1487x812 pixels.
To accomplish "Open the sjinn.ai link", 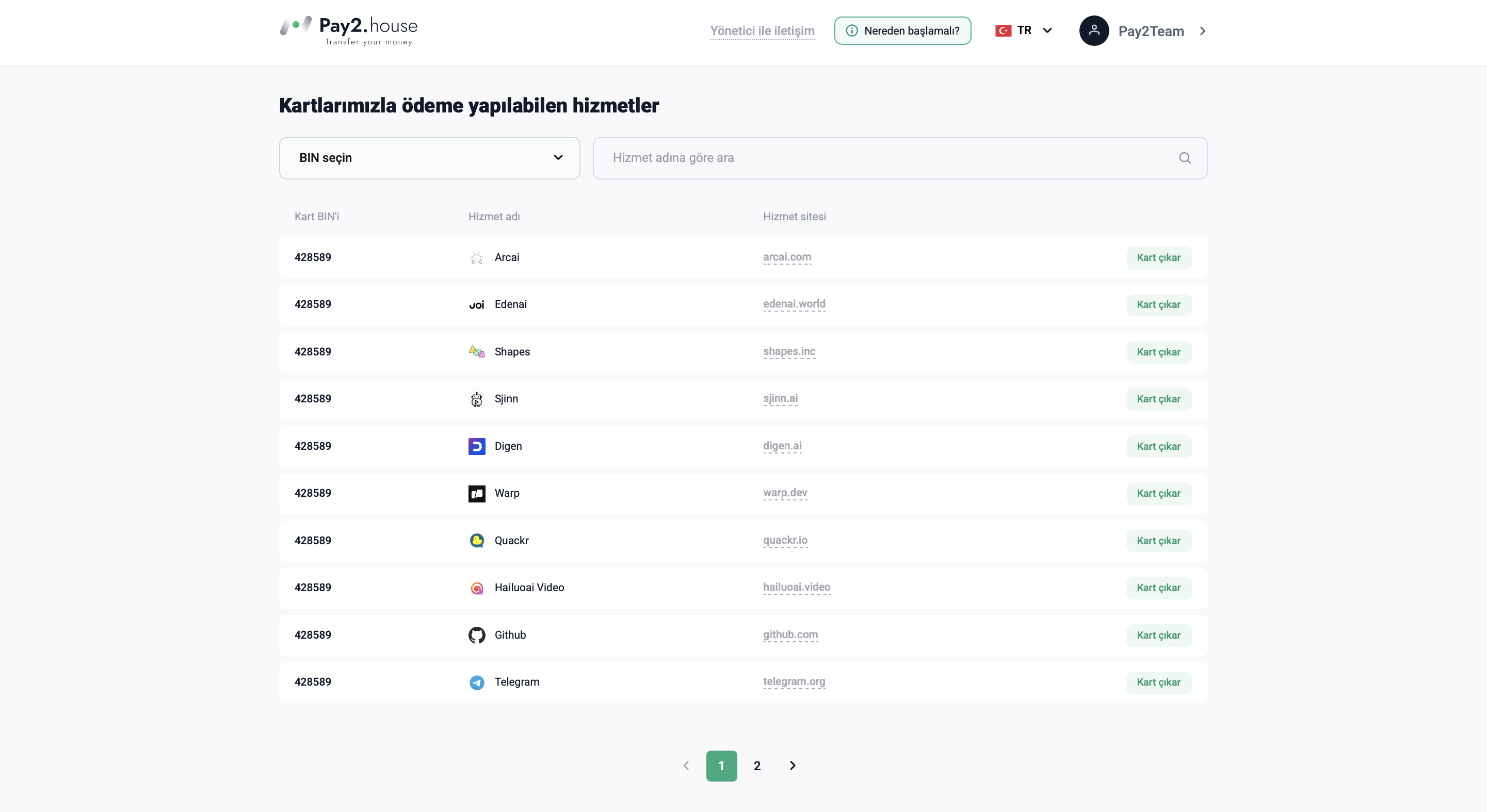I will point(781,399).
